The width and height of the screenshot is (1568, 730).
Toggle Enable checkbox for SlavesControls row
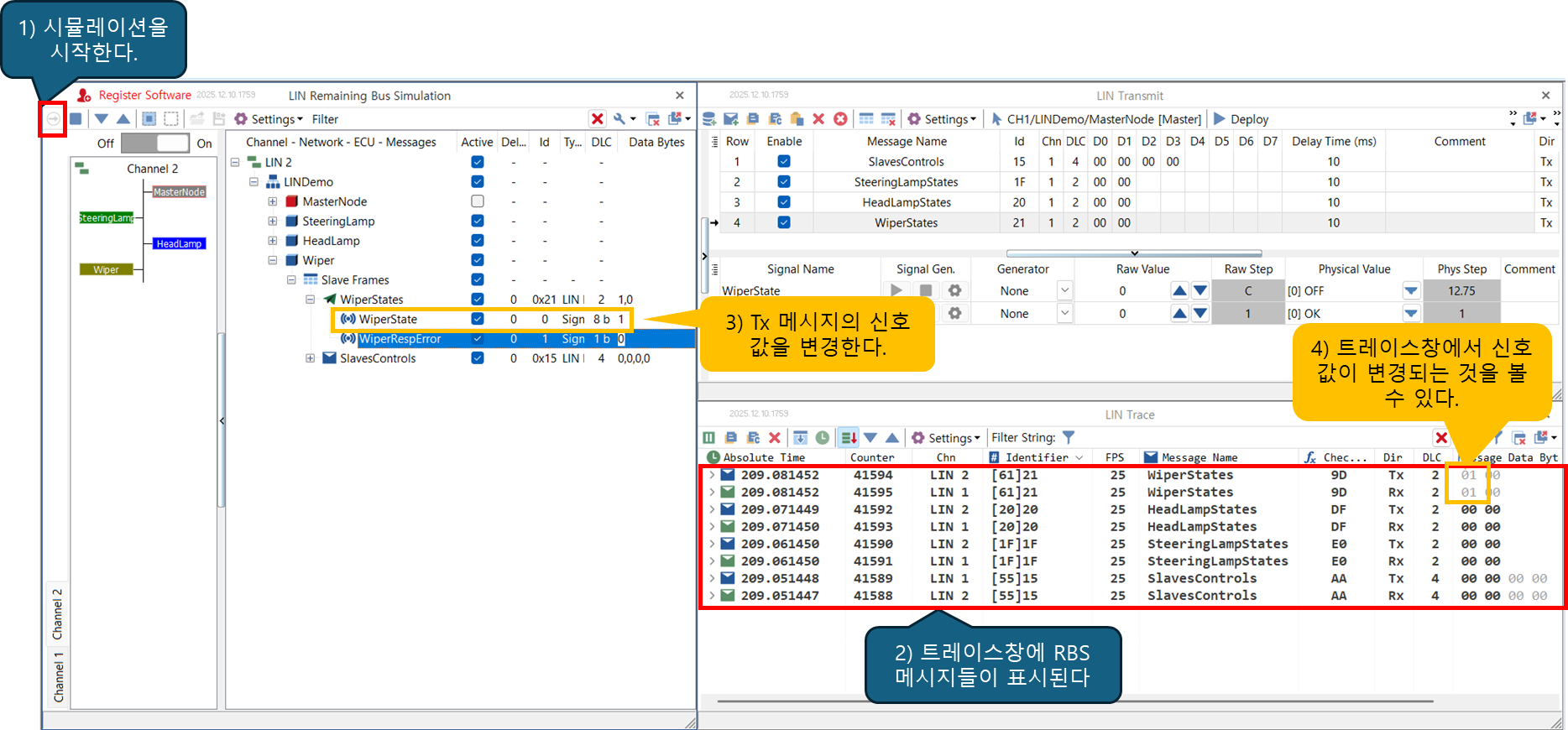(784, 161)
